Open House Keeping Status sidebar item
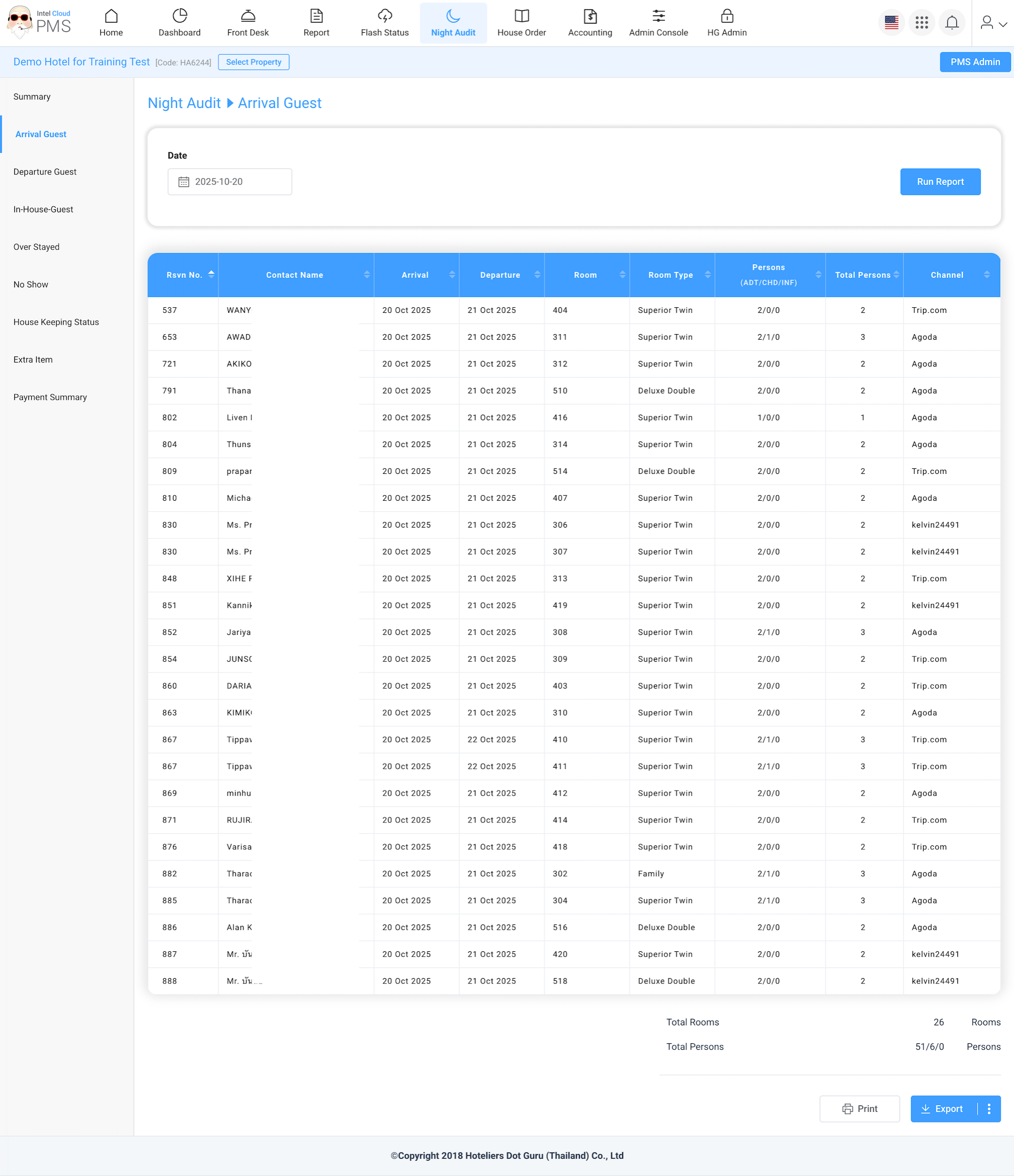Screen dimensions: 1014x1176 click(56, 322)
